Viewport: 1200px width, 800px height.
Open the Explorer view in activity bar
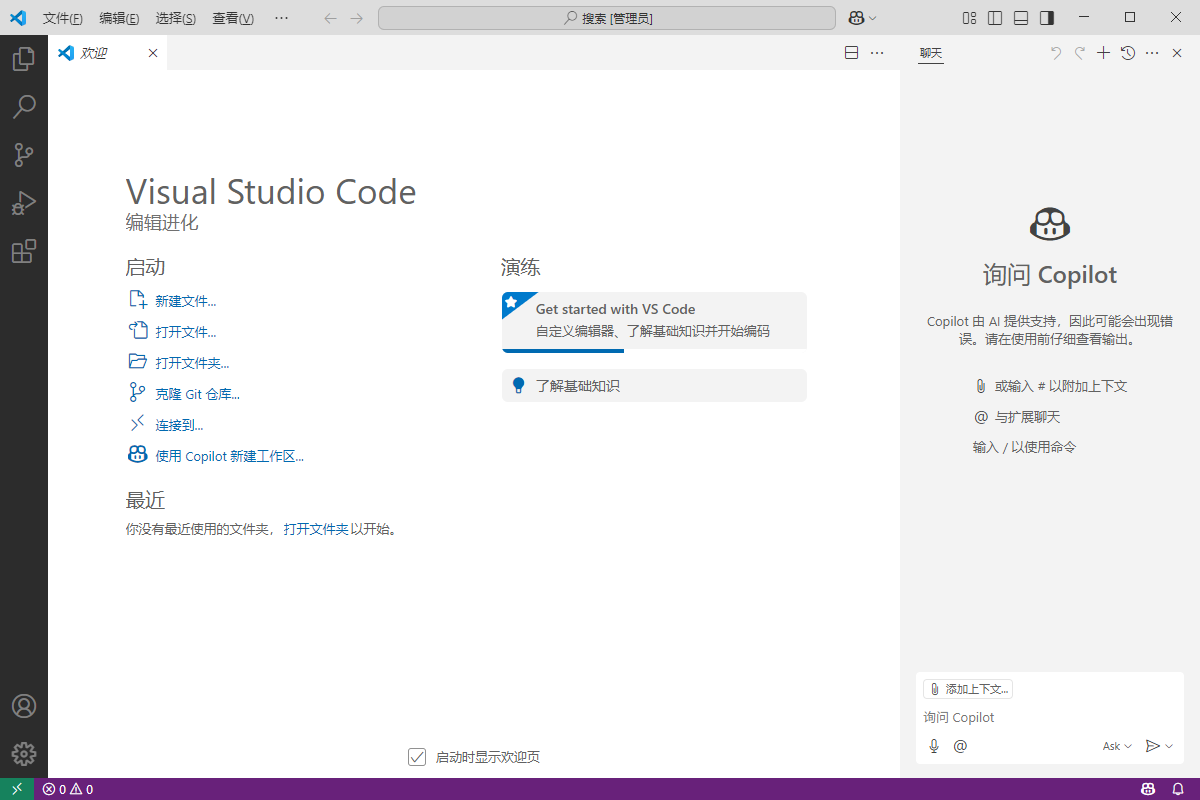click(x=24, y=59)
